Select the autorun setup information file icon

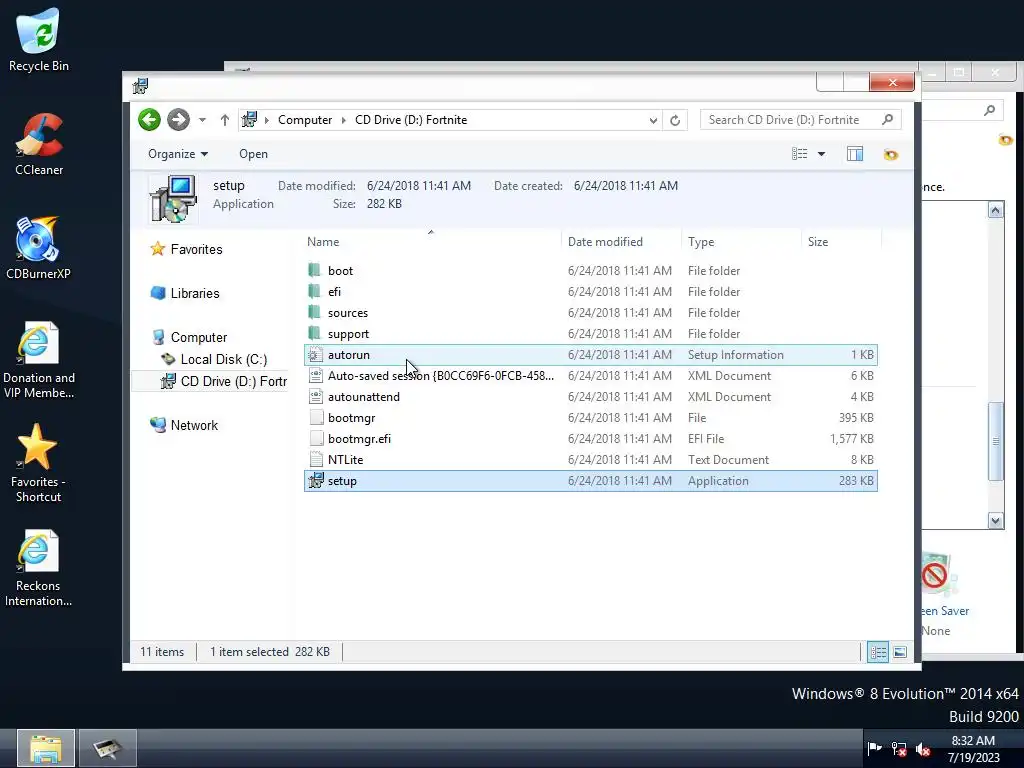[315, 355]
